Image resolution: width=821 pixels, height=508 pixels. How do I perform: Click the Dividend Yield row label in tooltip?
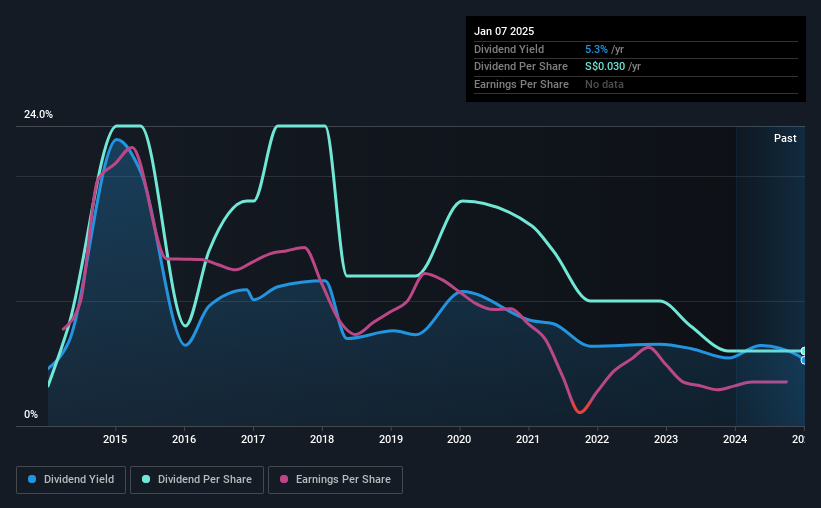pyautogui.click(x=509, y=49)
